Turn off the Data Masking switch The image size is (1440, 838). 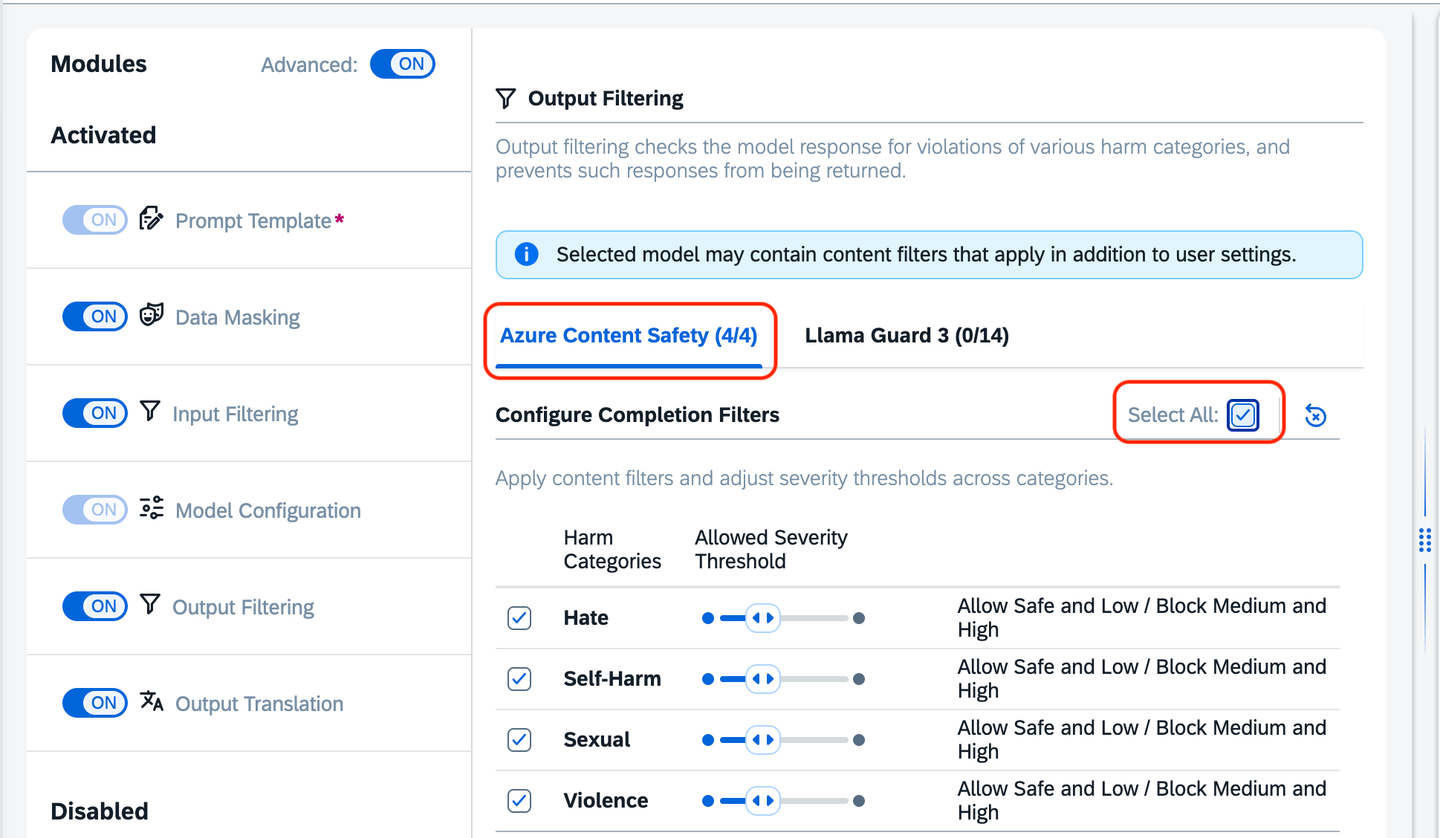click(95, 316)
